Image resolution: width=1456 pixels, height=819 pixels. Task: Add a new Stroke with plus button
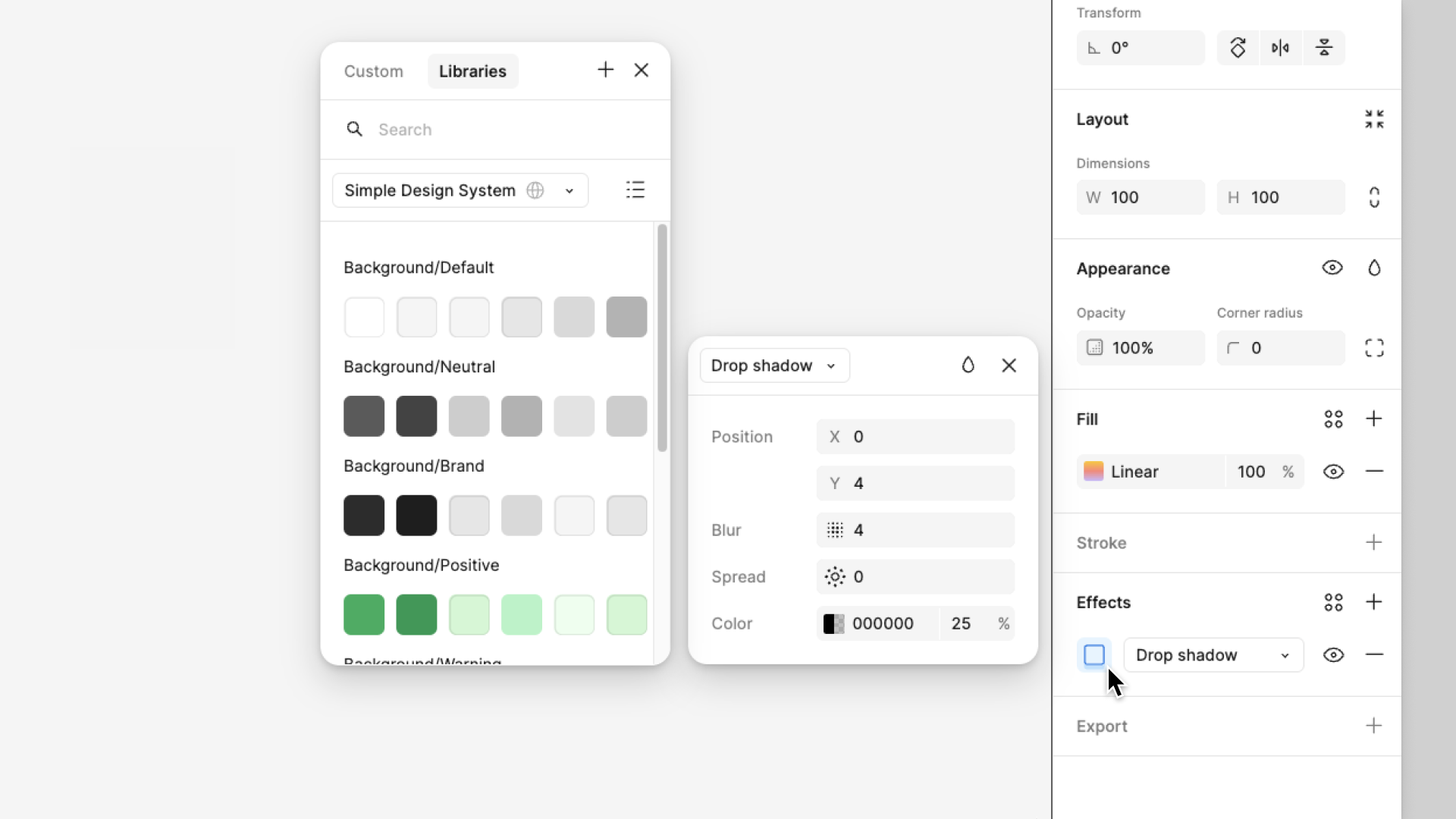(1374, 543)
